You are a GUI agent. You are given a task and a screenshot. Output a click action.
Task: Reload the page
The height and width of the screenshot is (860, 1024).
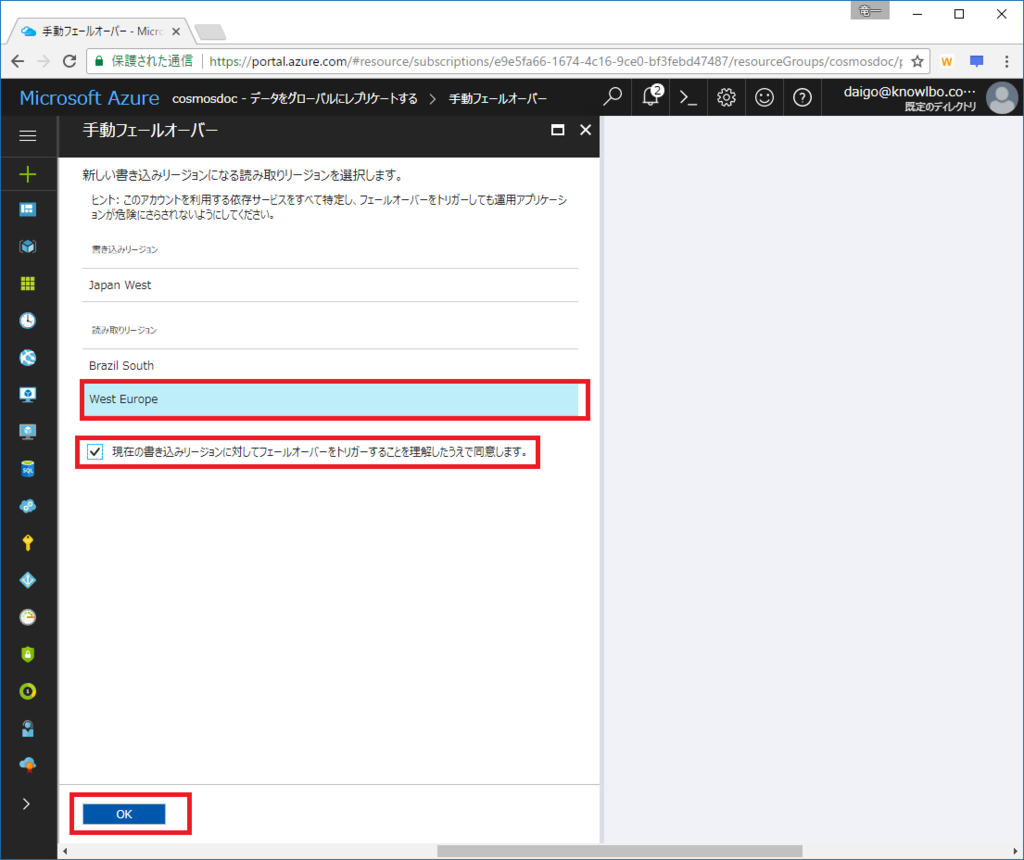click(x=69, y=61)
